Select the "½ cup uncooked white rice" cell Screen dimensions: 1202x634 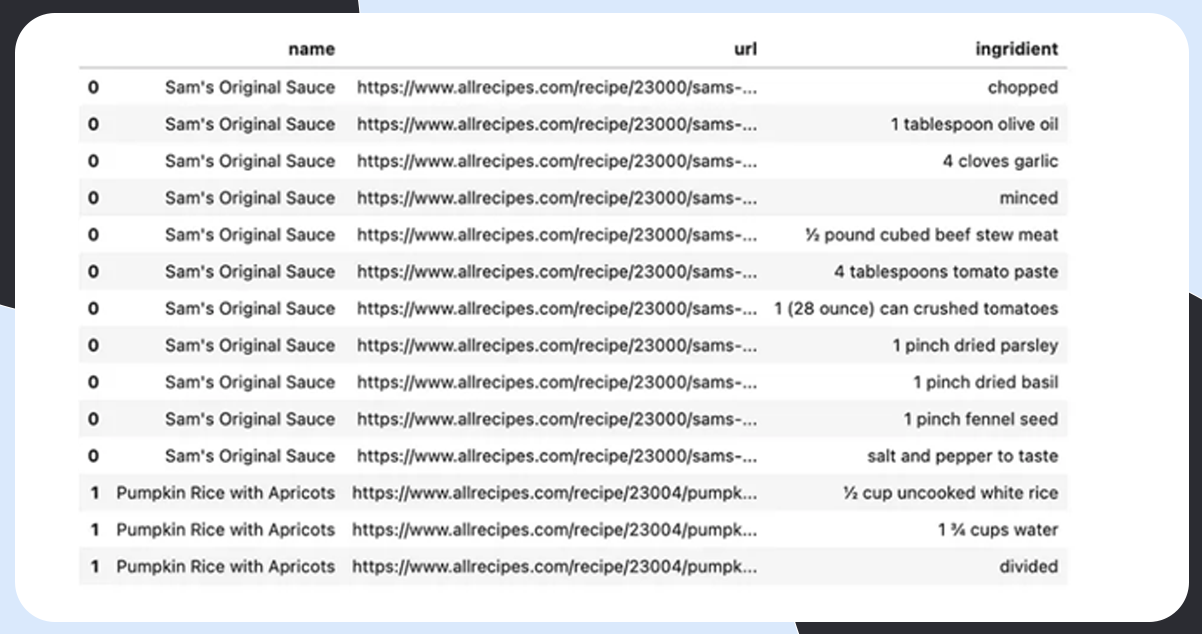(950, 493)
